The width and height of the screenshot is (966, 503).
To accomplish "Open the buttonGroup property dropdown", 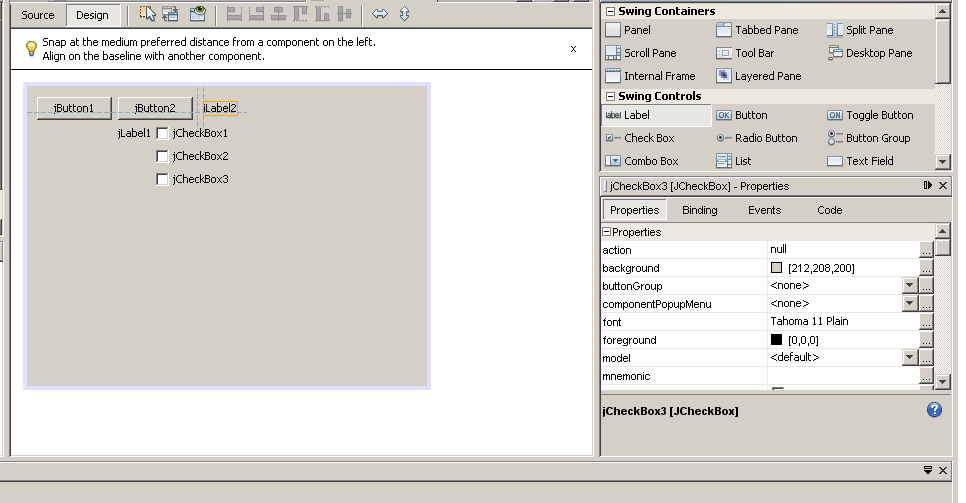I will 909,286.
